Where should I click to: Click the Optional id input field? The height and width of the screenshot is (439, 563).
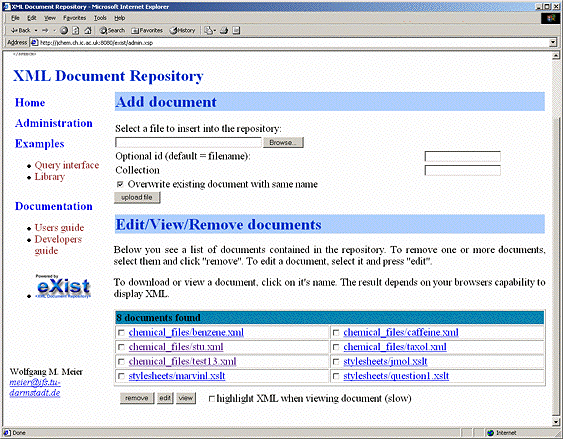coord(462,157)
